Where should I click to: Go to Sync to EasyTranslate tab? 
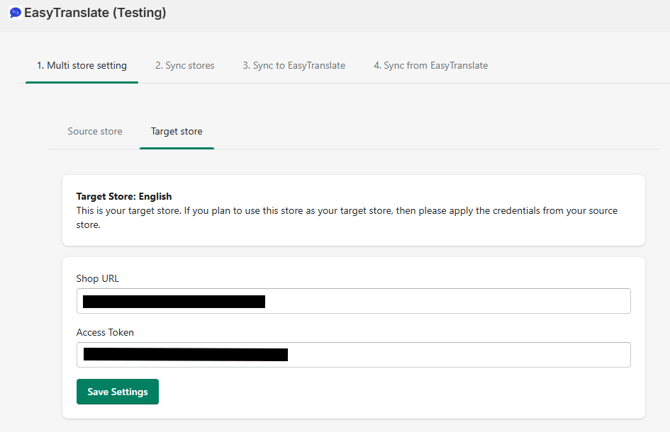coord(293,66)
